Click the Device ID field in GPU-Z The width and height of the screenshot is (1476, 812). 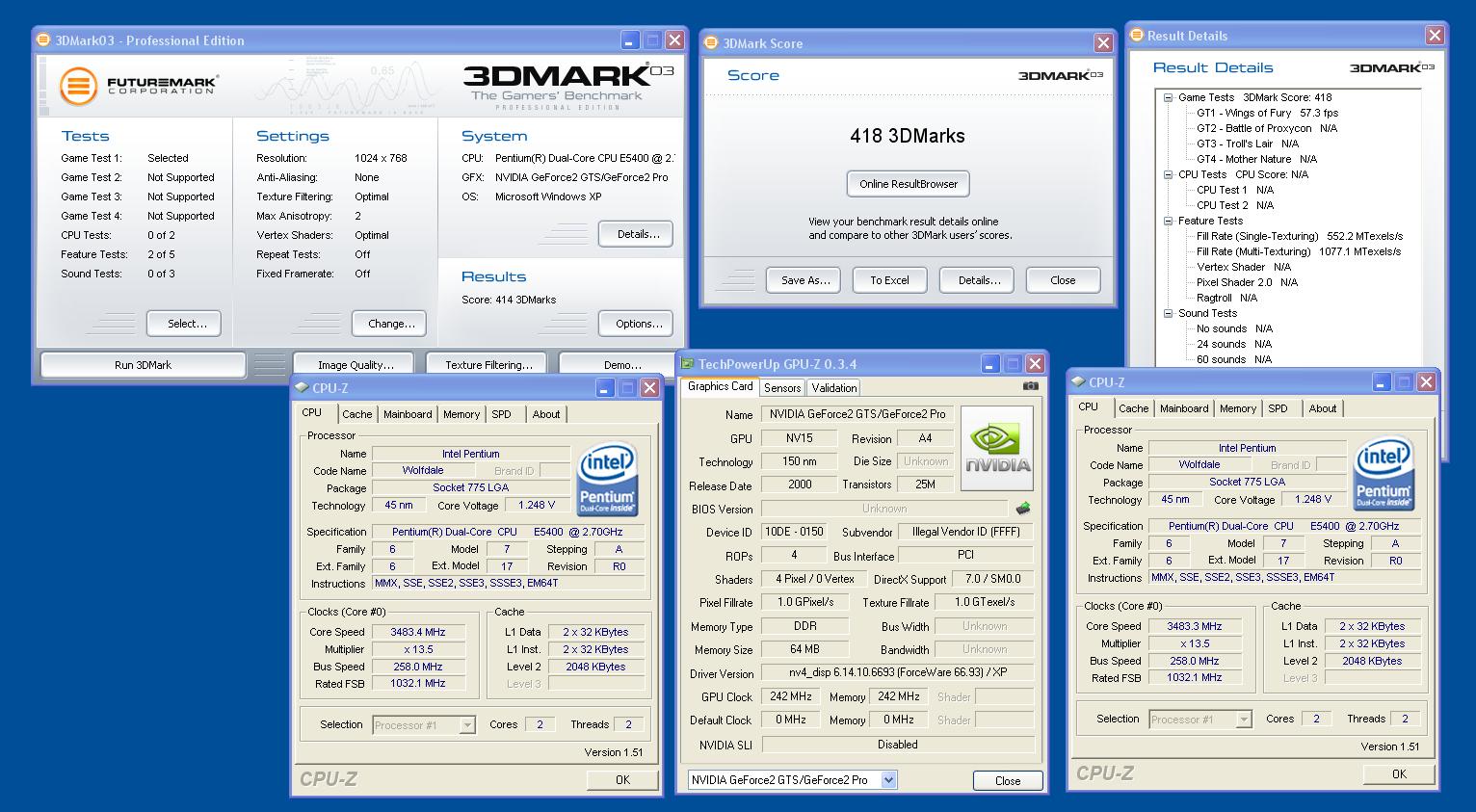tap(794, 532)
